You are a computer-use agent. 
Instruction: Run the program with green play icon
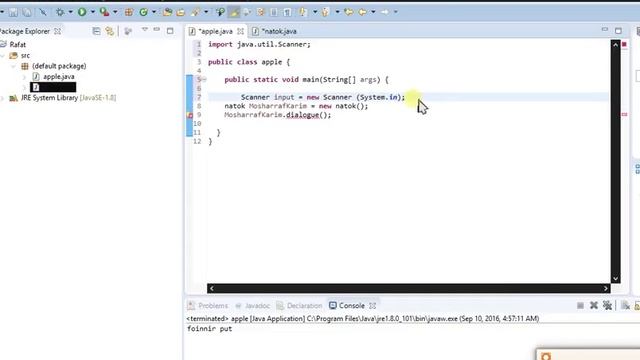pos(82,12)
